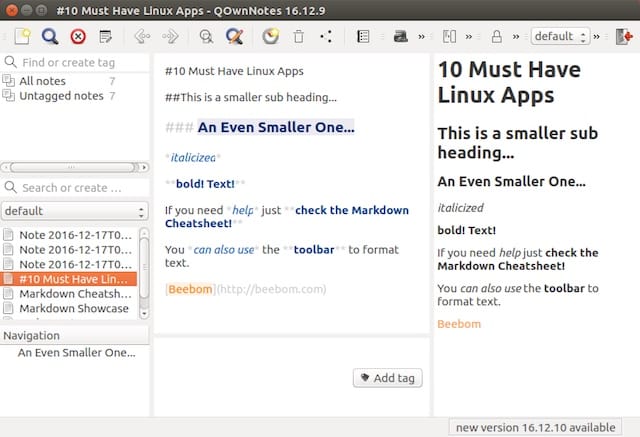Image resolution: width=640 pixels, height=437 pixels.
Task: Create a new note from the toolbar
Action: coord(22,37)
